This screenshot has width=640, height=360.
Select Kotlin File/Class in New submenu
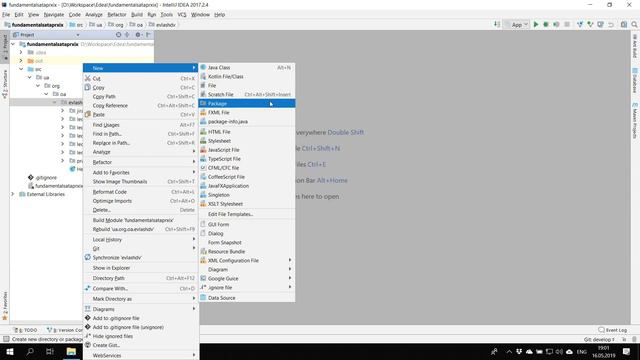[247, 76]
